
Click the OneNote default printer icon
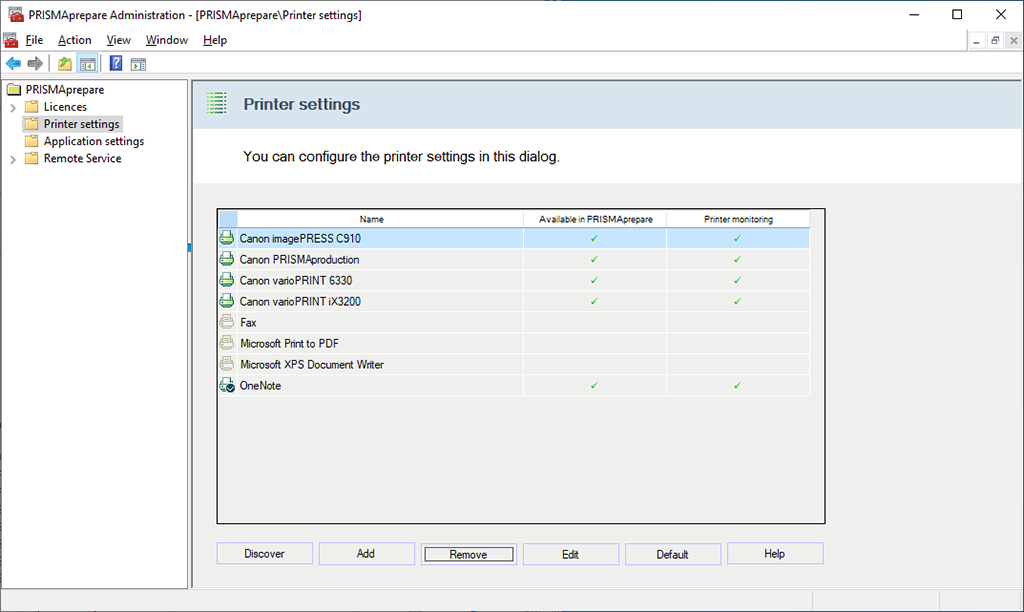227,386
